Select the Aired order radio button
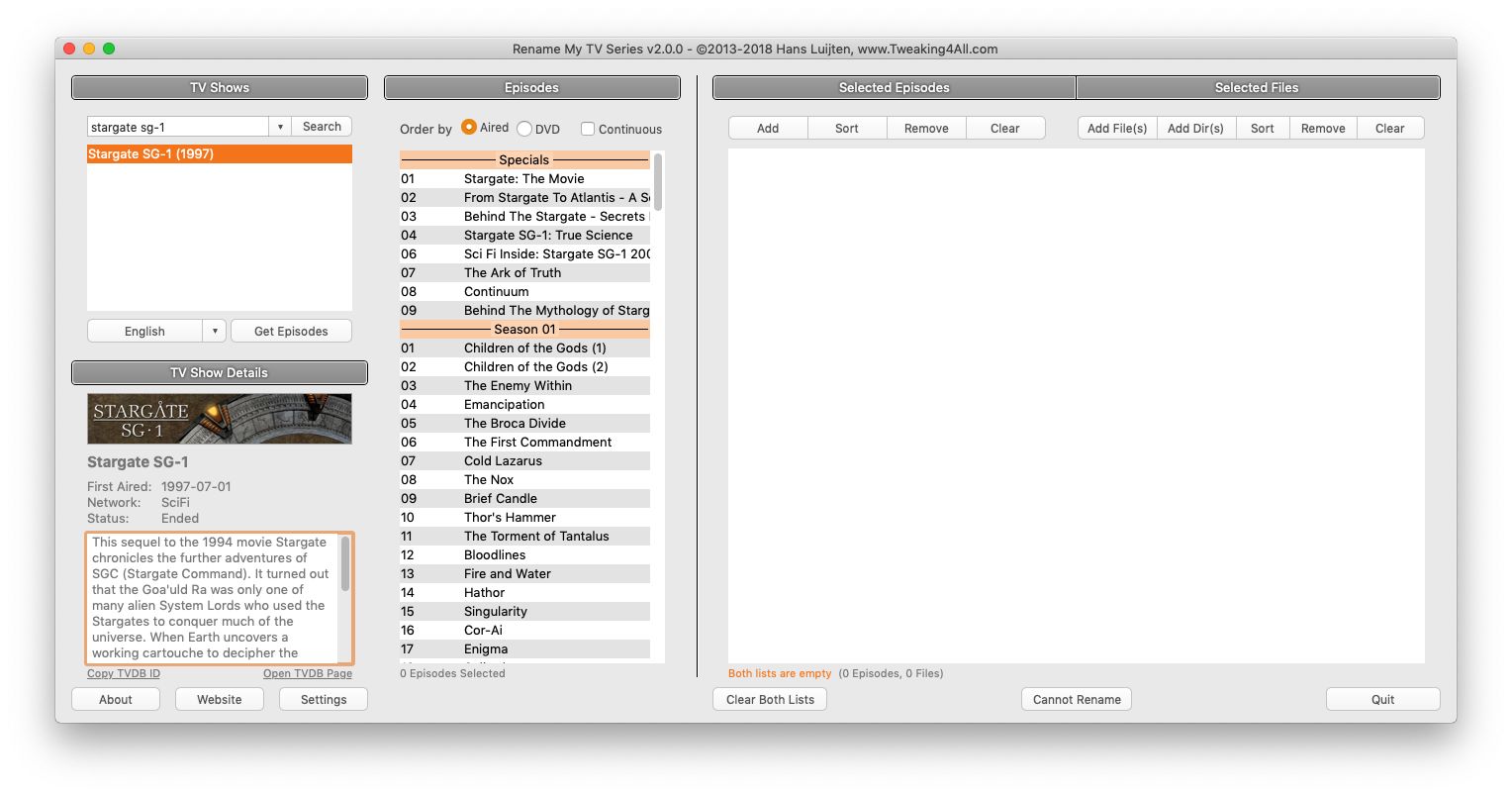1512x796 pixels. click(469, 128)
